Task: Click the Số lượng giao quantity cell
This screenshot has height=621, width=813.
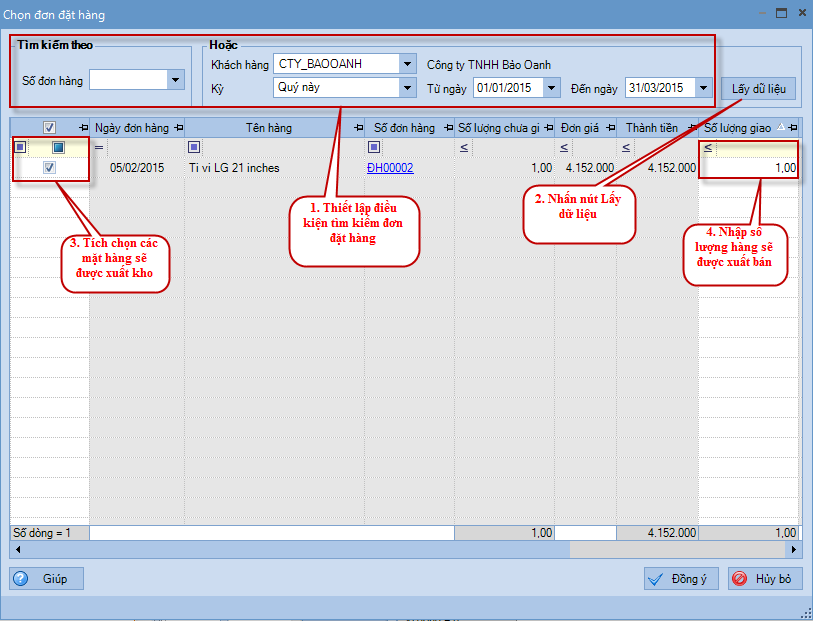Action: point(749,168)
